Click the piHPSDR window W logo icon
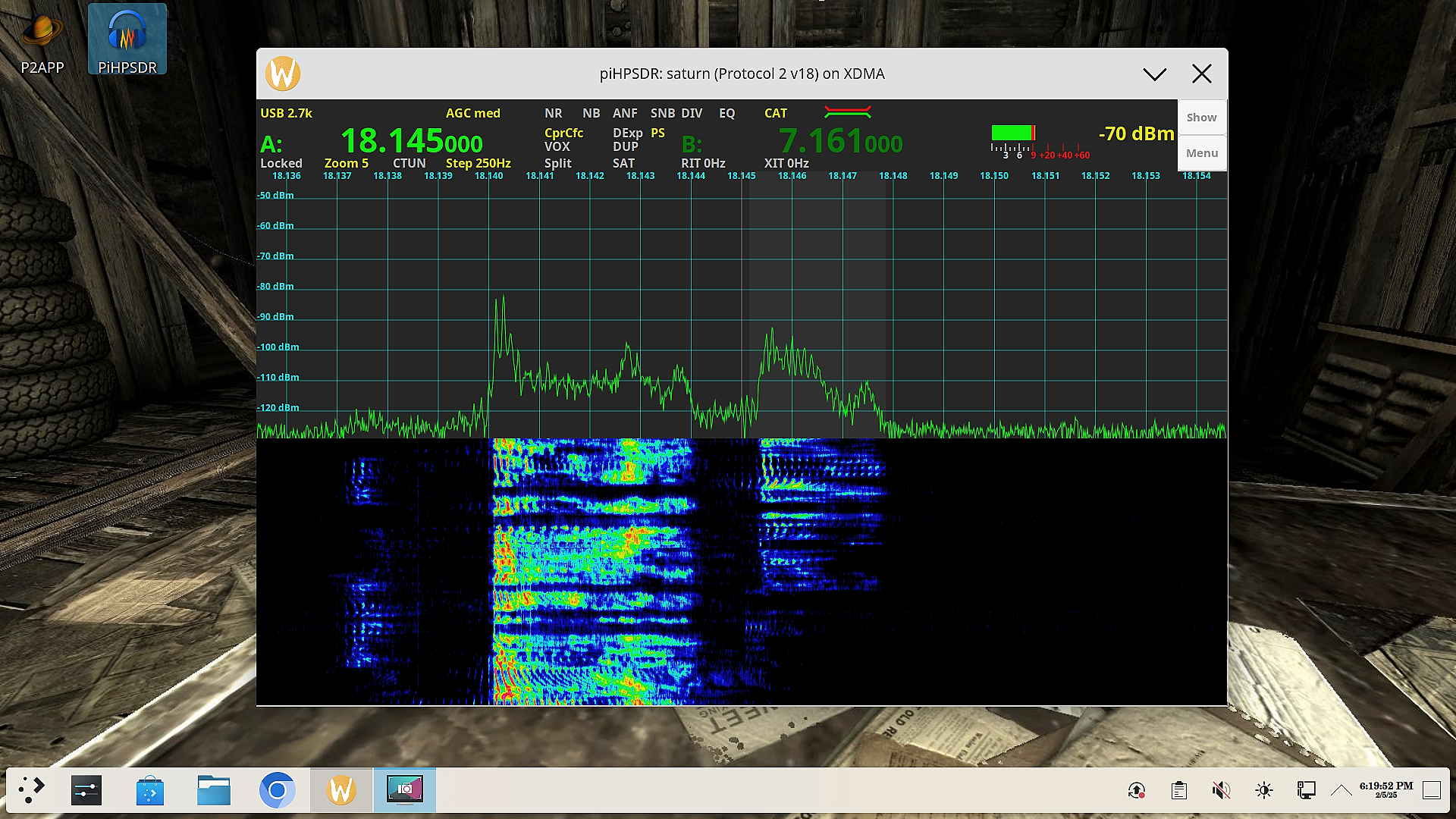The width and height of the screenshot is (1456, 819). [x=283, y=74]
